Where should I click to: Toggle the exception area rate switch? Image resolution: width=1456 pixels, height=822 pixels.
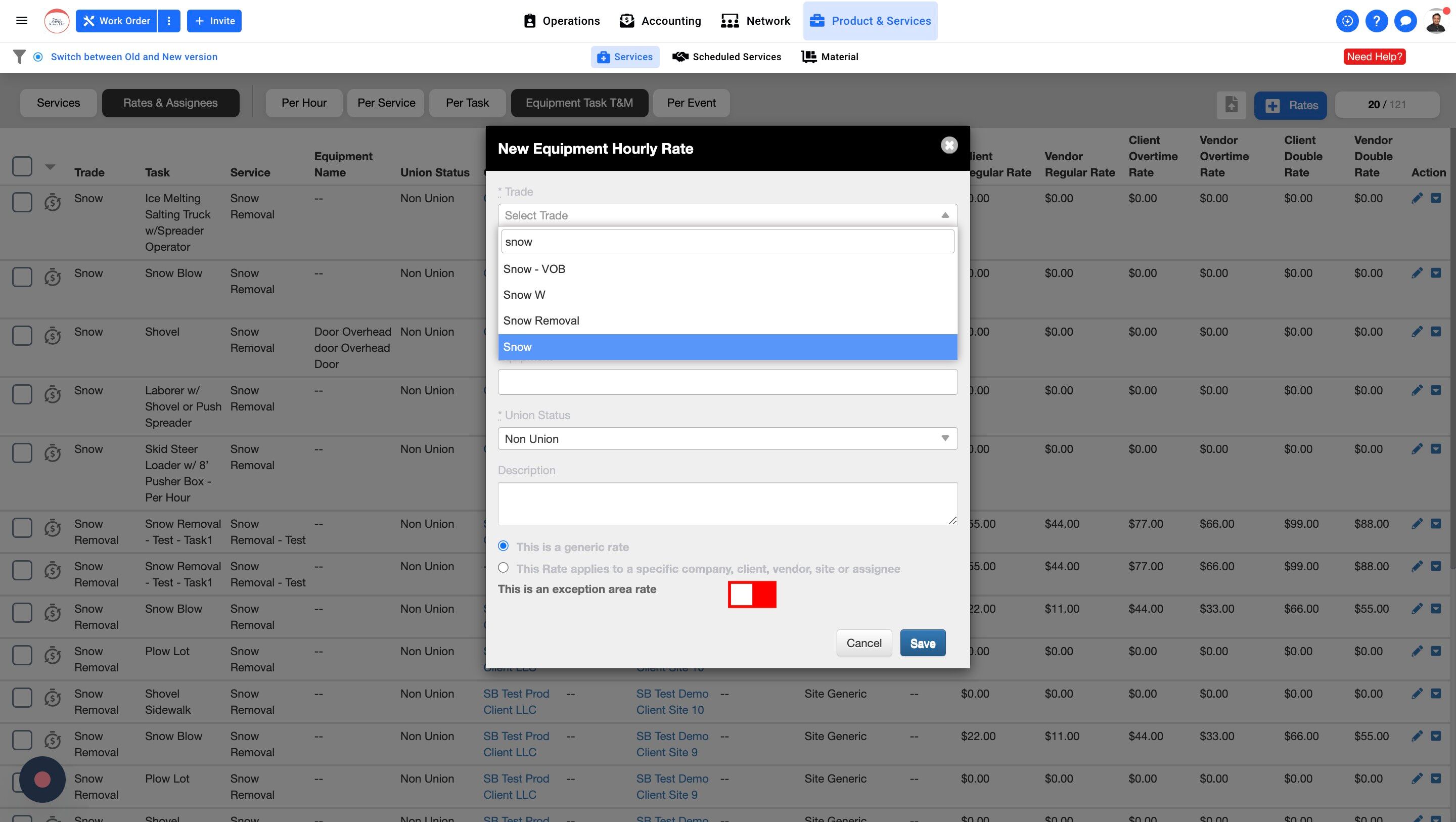pyautogui.click(x=752, y=594)
